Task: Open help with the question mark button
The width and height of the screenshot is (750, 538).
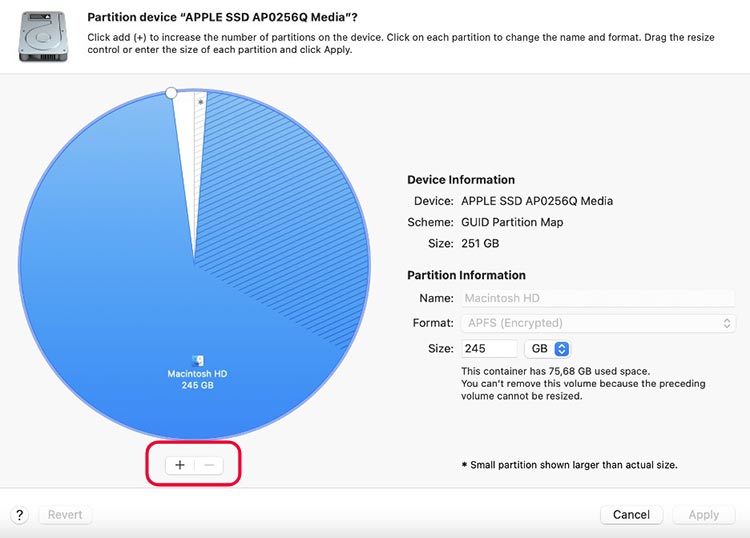Action: (x=19, y=515)
